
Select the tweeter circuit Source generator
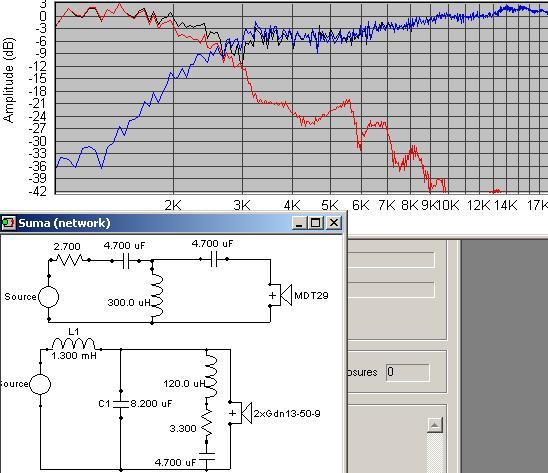(49, 297)
